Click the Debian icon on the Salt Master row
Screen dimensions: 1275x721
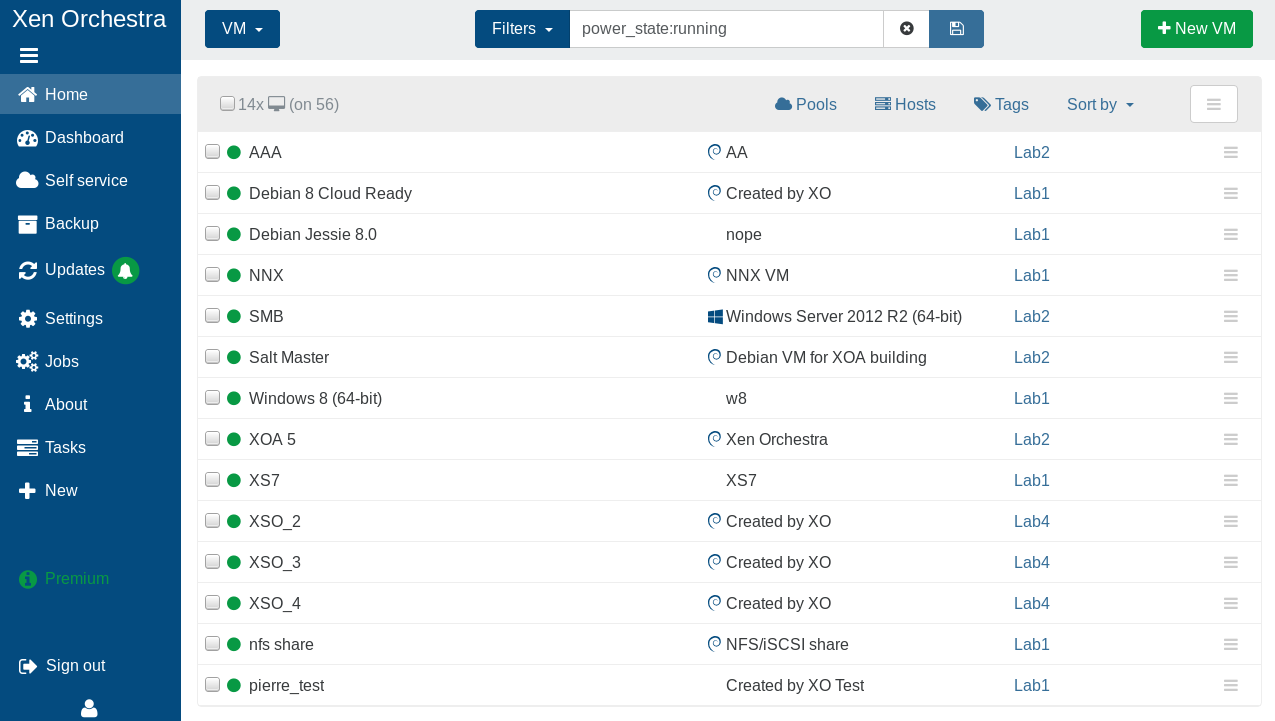[x=714, y=357]
